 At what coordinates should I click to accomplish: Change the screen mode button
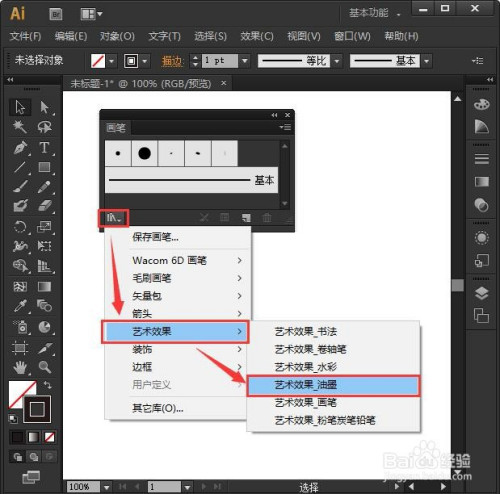coord(31,477)
